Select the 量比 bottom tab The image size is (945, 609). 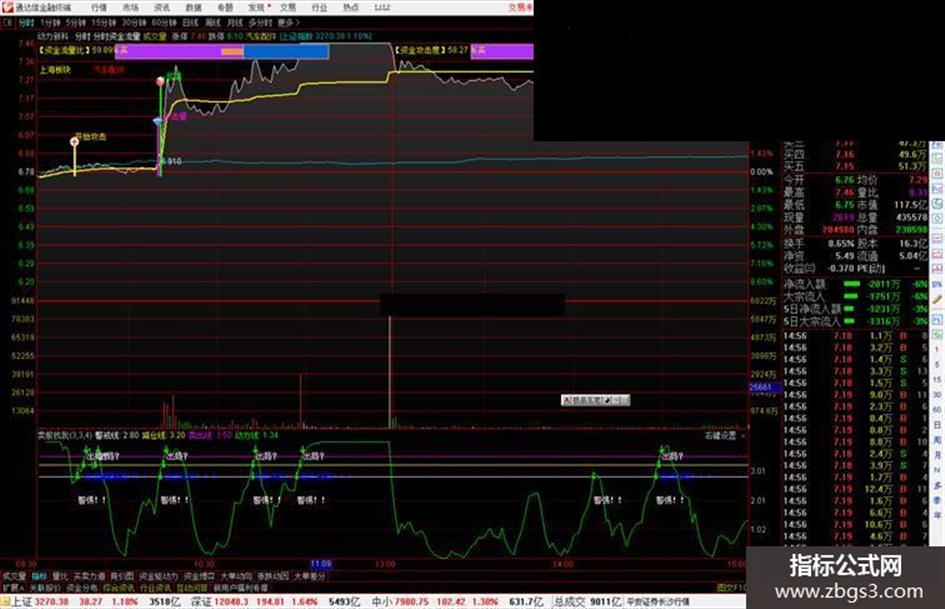(60, 576)
